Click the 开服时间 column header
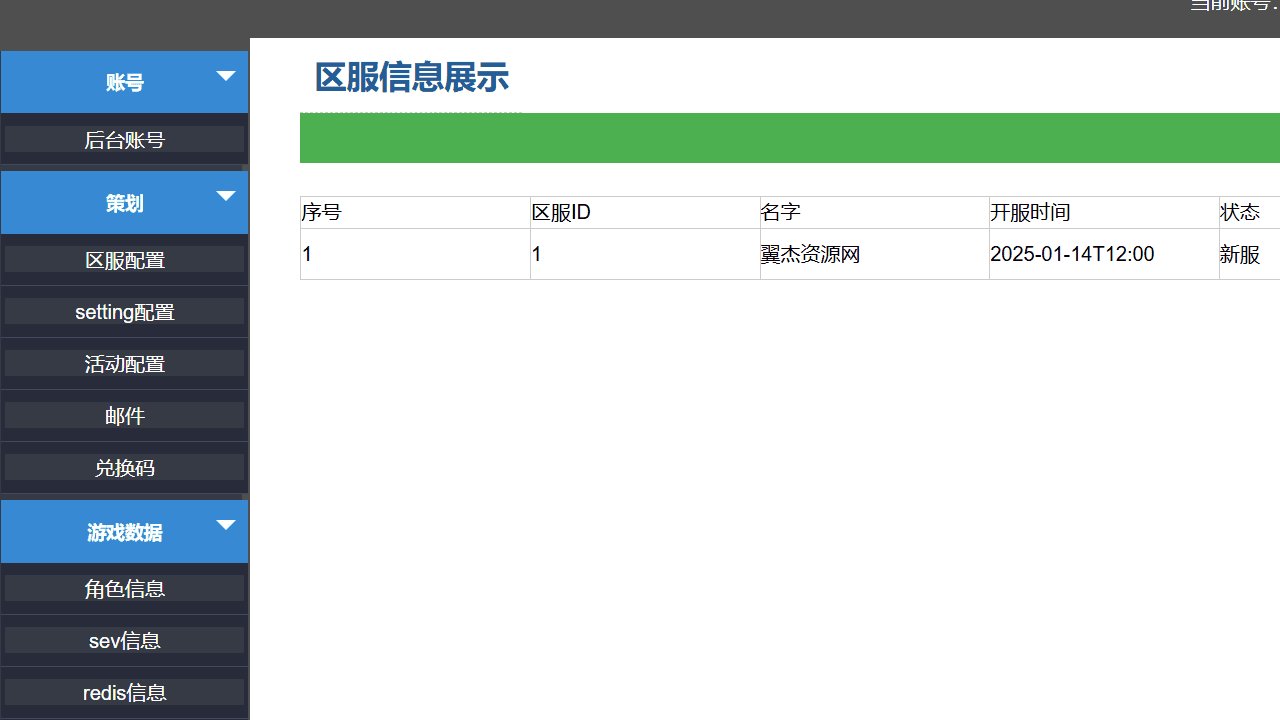Image resolution: width=1280 pixels, height=720 pixels. coord(1030,212)
